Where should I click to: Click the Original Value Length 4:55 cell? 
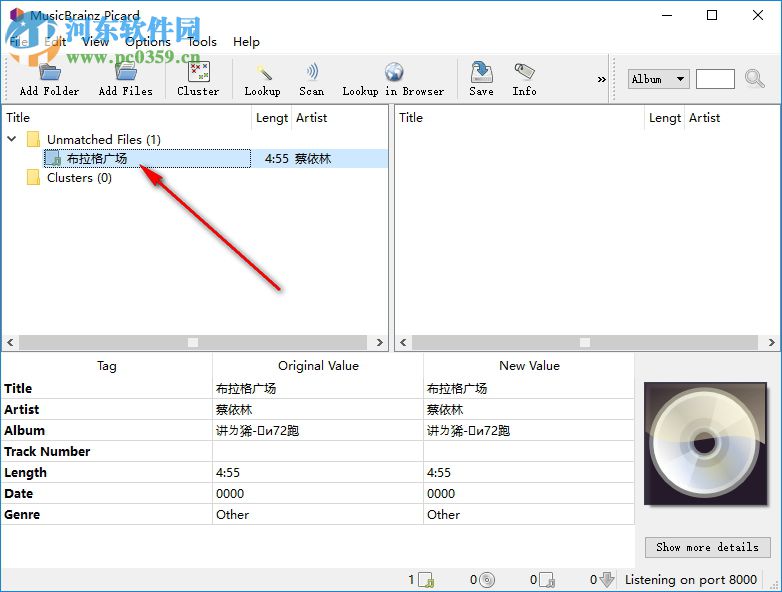[318, 472]
